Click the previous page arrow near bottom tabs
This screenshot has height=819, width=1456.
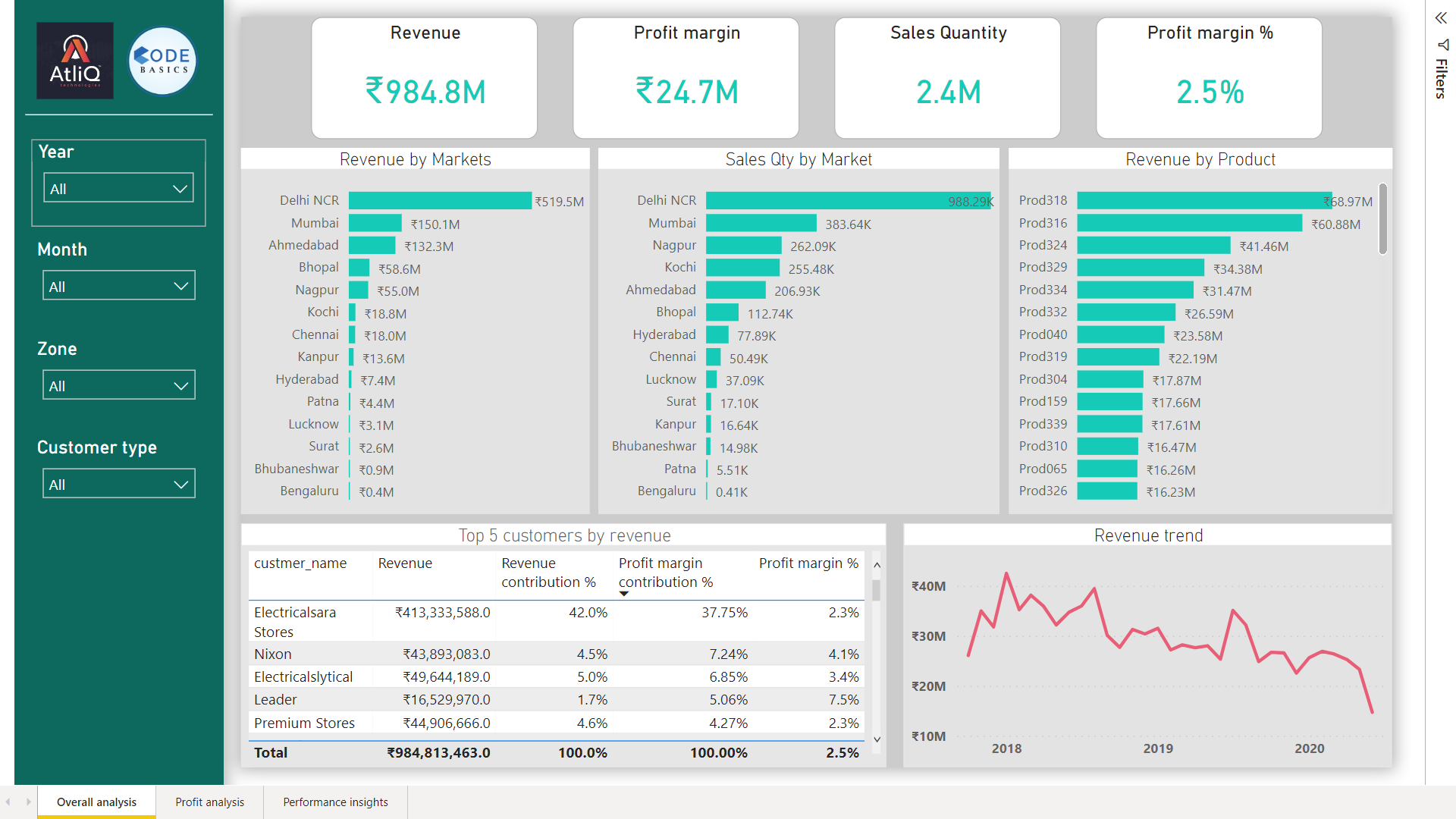pyautogui.click(x=8, y=802)
